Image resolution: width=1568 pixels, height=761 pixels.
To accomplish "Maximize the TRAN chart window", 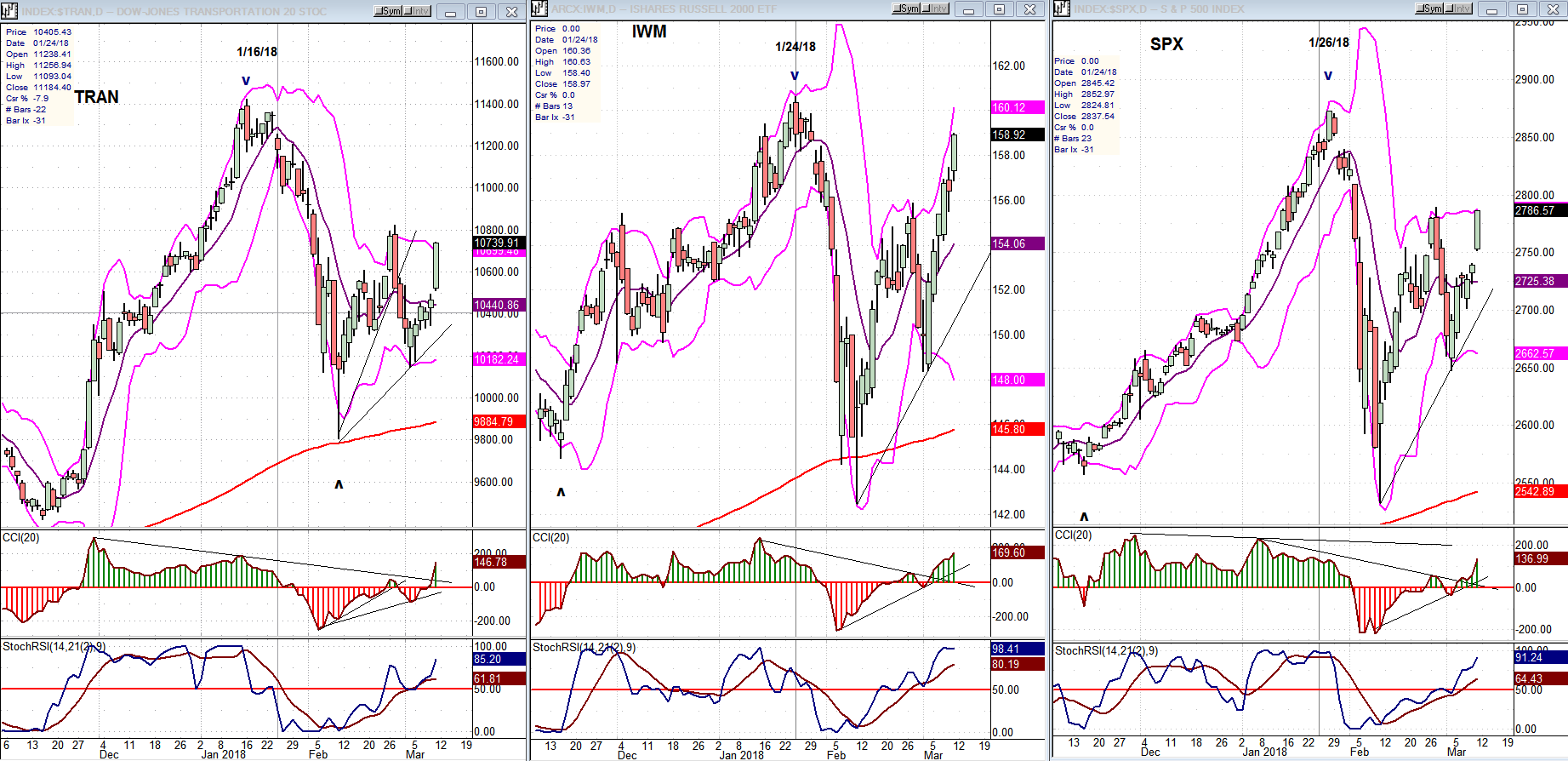I will [481, 12].
